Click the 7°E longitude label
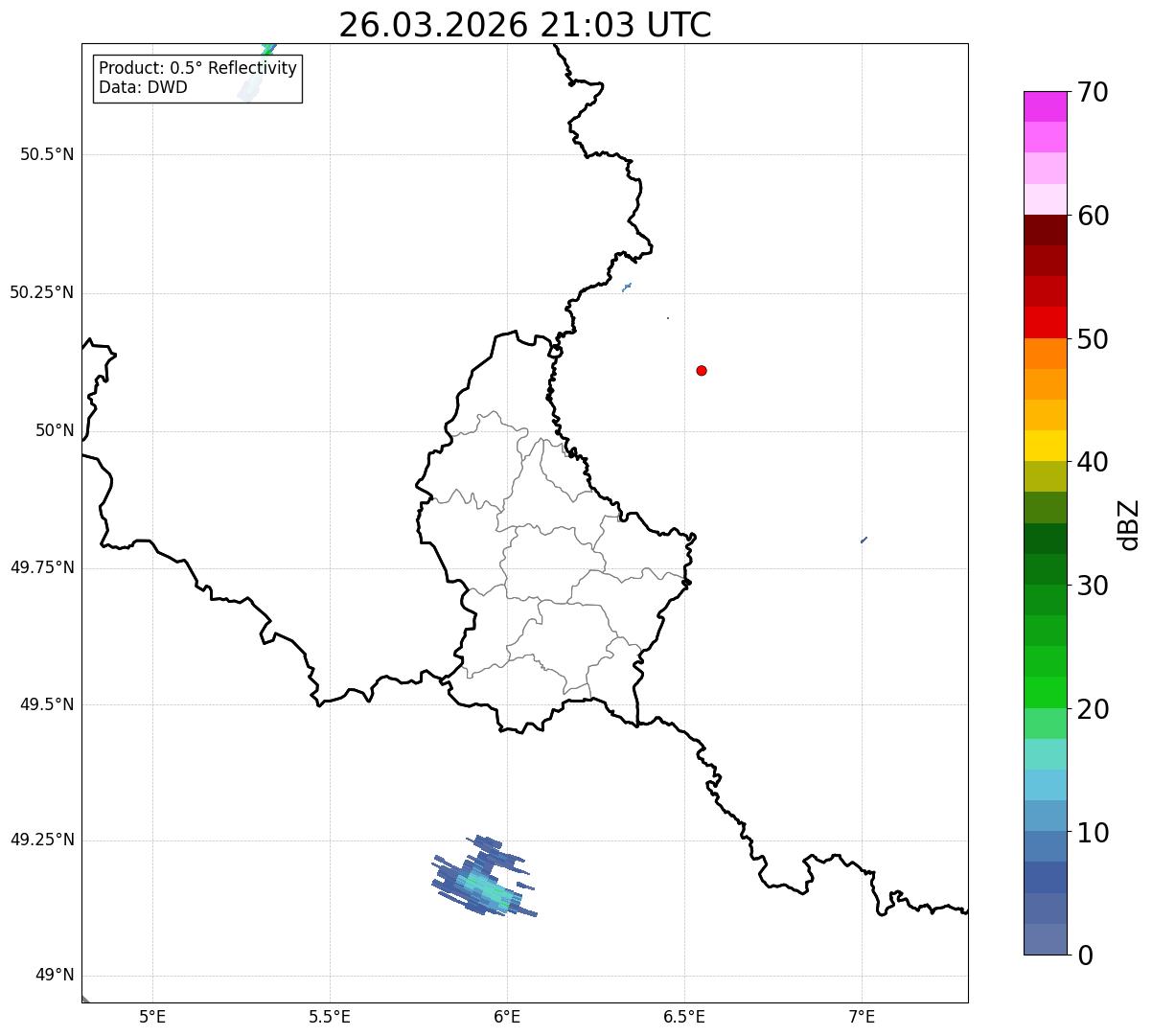 tap(862, 1017)
